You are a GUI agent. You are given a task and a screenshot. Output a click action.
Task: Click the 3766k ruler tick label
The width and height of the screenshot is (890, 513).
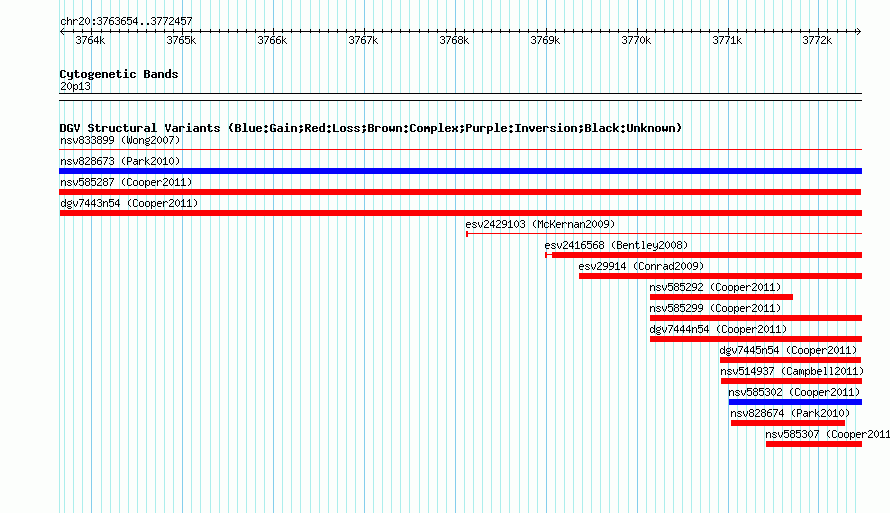click(272, 40)
